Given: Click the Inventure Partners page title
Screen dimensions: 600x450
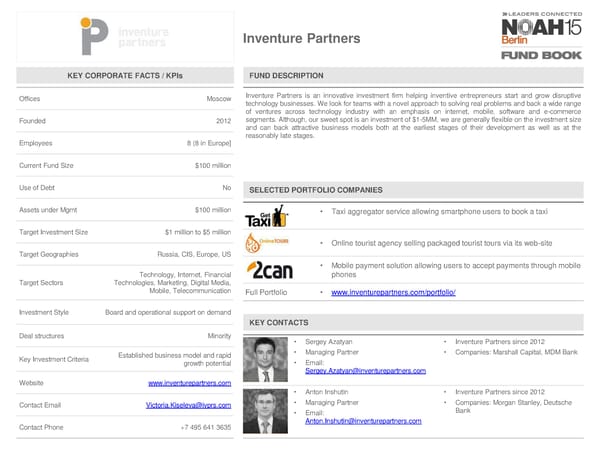Looking at the screenshot, I should pos(301,39).
